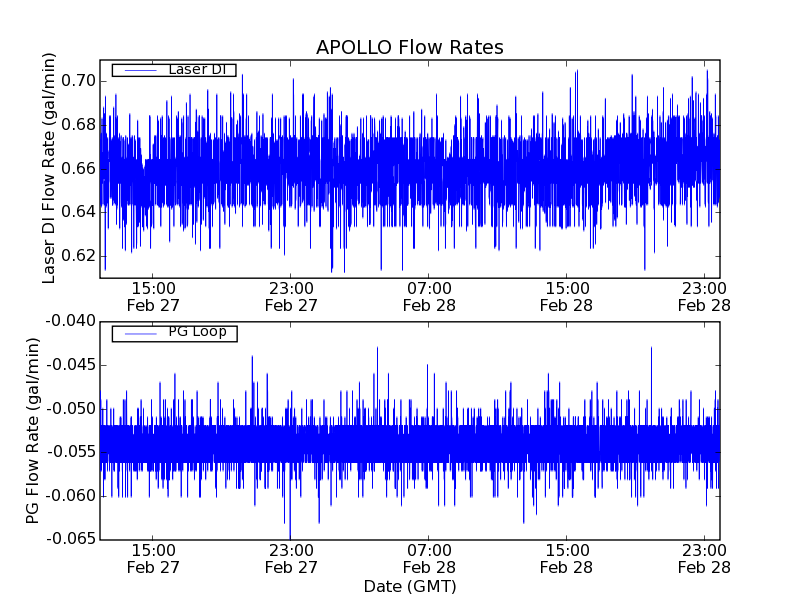Click the PG Loop legend entry
The height and width of the screenshot is (600, 800).
point(174,334)
